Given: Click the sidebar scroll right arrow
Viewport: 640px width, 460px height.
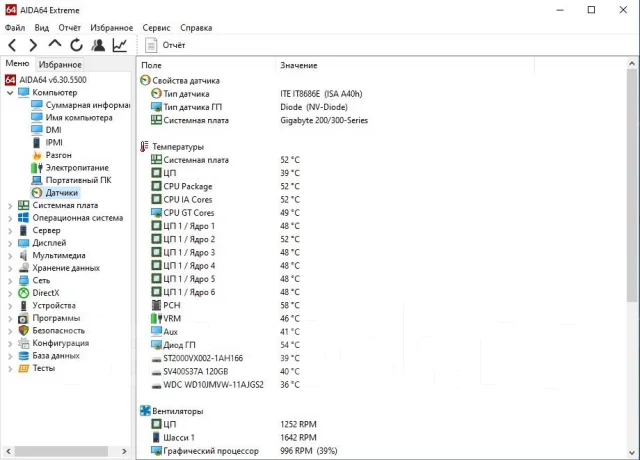Looking at the screenshot, I should [x=124, y=451].
